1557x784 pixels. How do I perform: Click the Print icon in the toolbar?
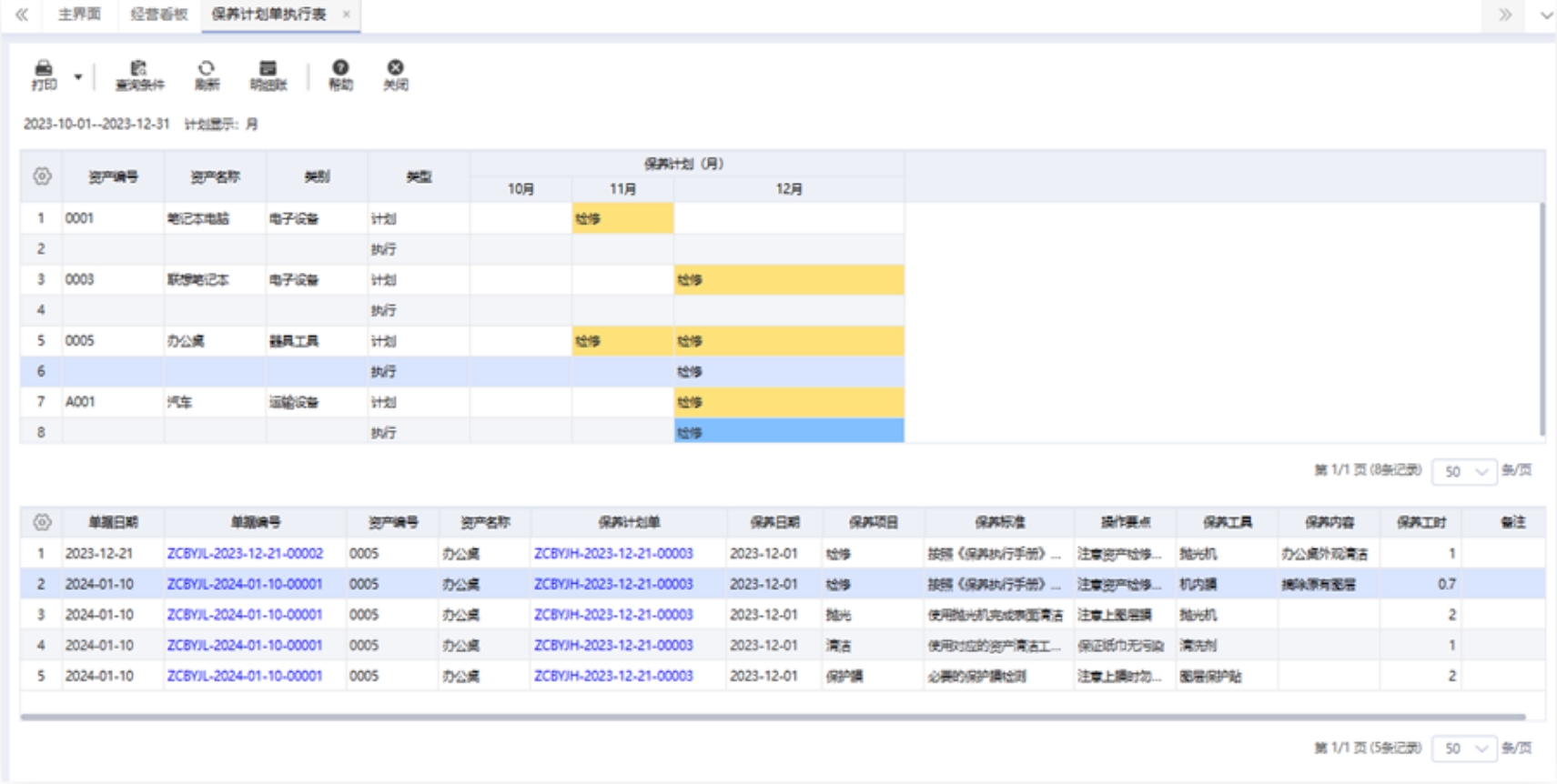pyautogui.click(x=44, y=75)
